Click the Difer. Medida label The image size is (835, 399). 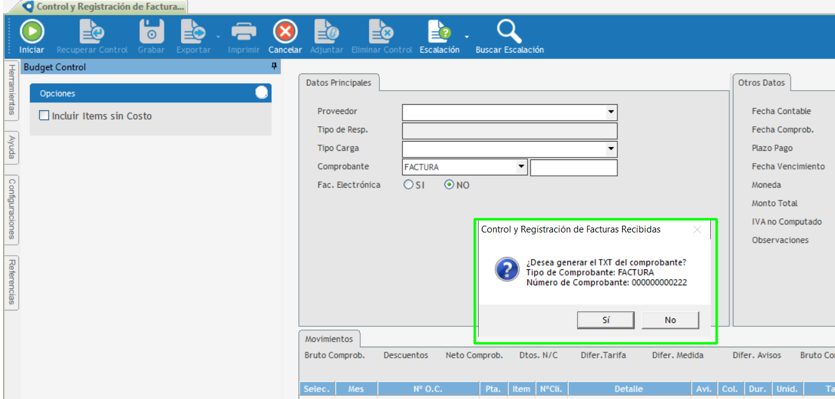coord(678,355)
